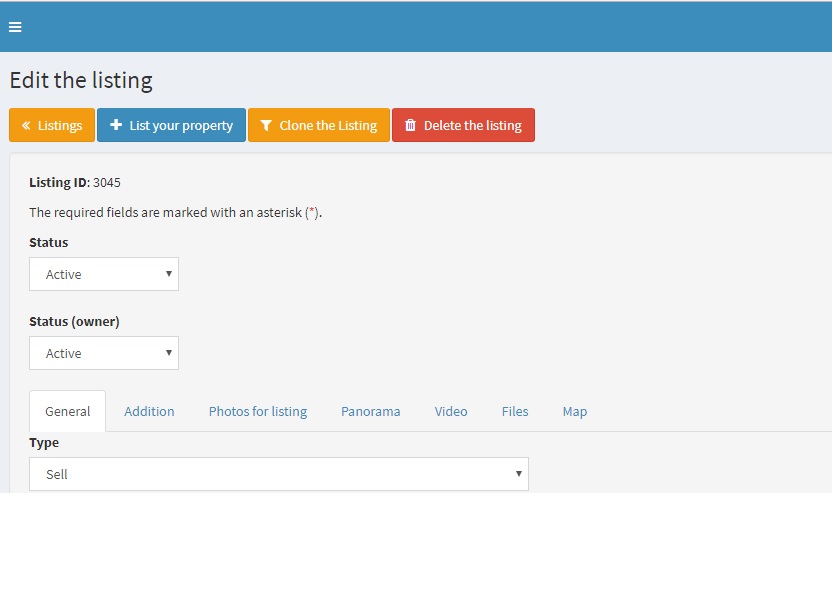The height and width of the screenshot is (600, 832).
Task: Switch to the Addition tab
Action: click(x=149, y=411)
